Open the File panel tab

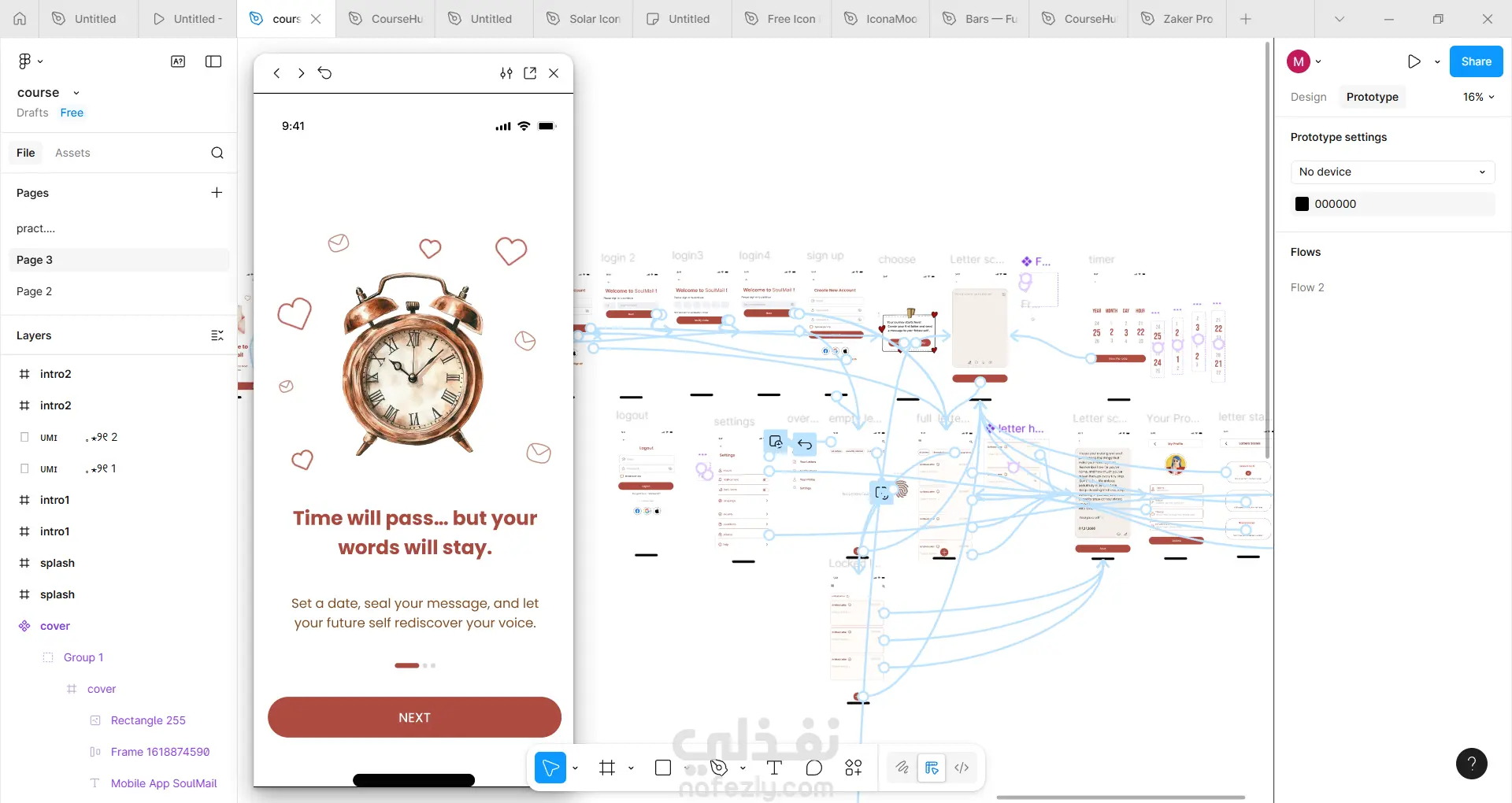pyautogui.click(x=26, y=153)
